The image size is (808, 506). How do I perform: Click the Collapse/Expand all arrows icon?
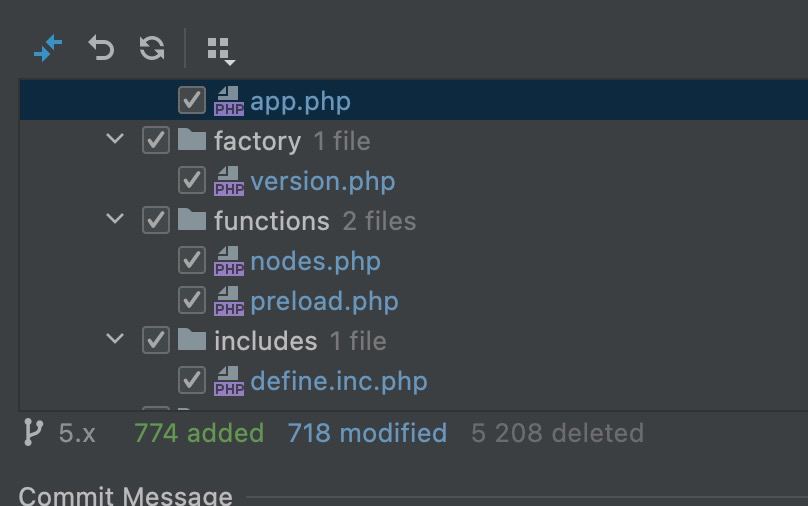point(48,48)
